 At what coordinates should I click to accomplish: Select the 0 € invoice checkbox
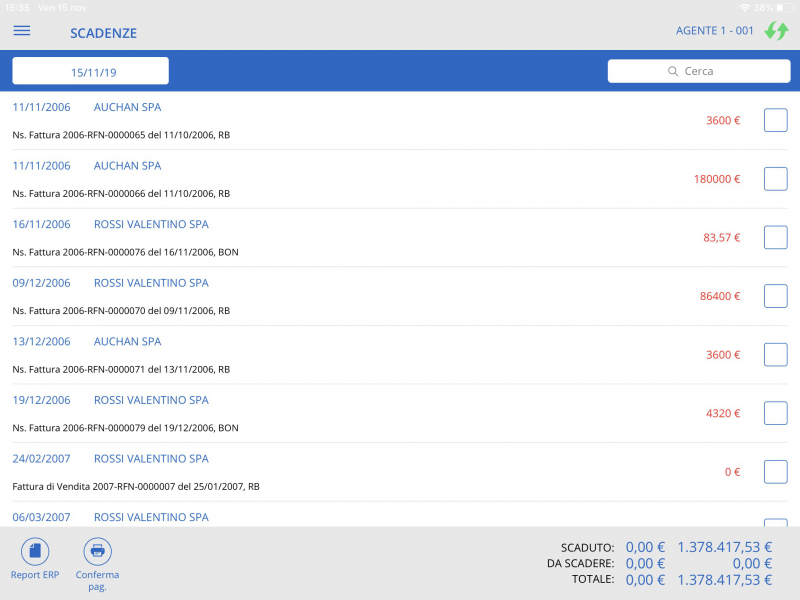(775, 472)
